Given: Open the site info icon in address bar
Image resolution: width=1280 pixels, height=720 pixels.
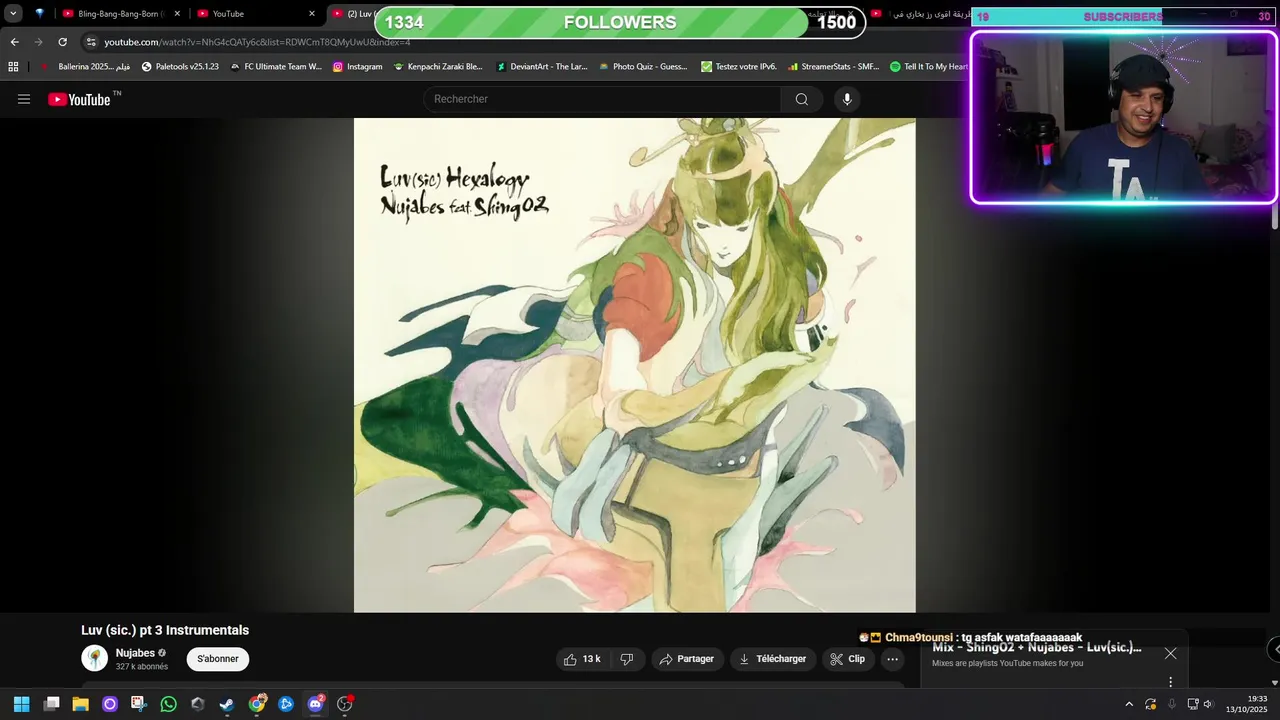Looking at the screenshot, I should (91, 42).
